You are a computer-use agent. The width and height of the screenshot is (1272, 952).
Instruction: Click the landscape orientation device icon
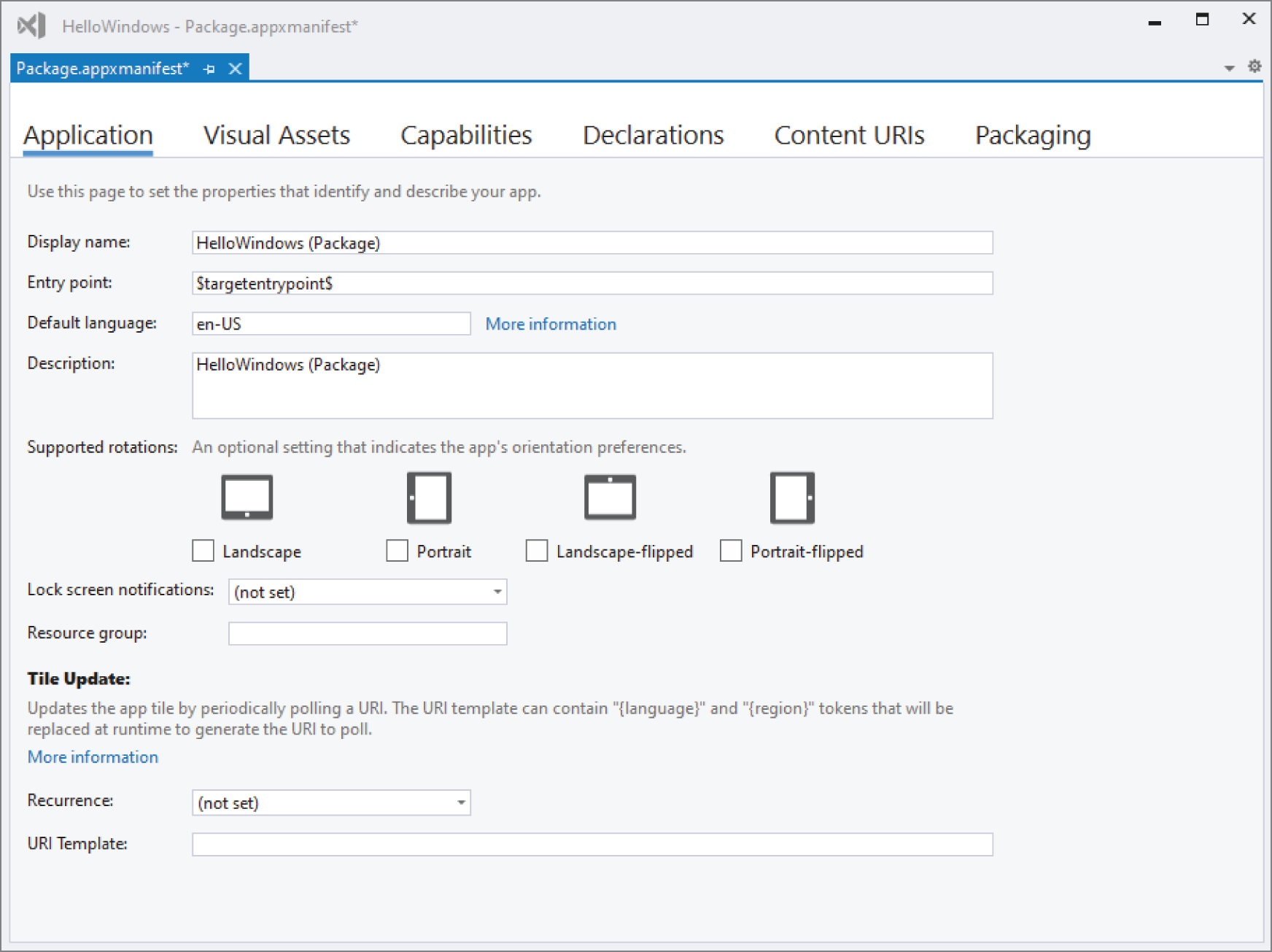coord(247,498)
